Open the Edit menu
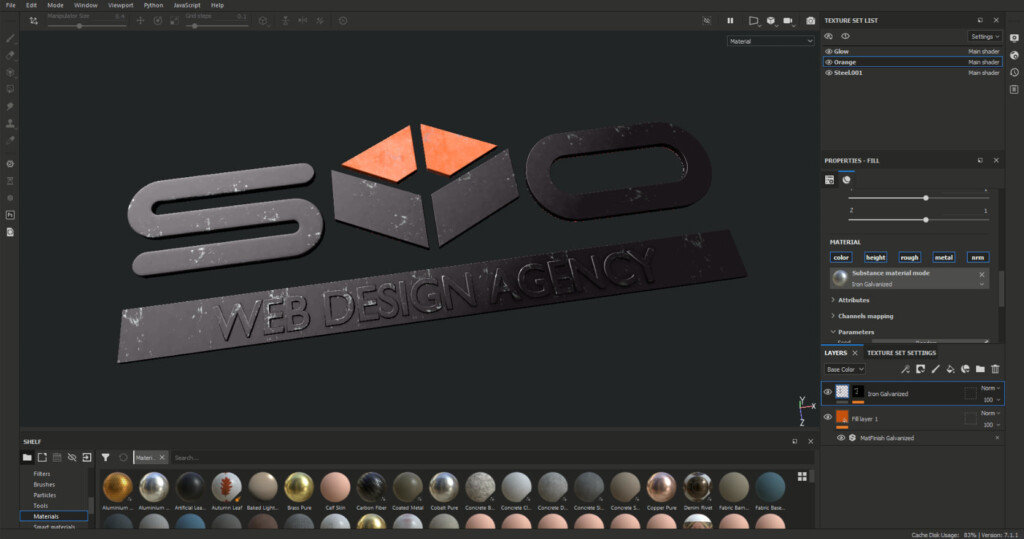 (x=31, y=5)
